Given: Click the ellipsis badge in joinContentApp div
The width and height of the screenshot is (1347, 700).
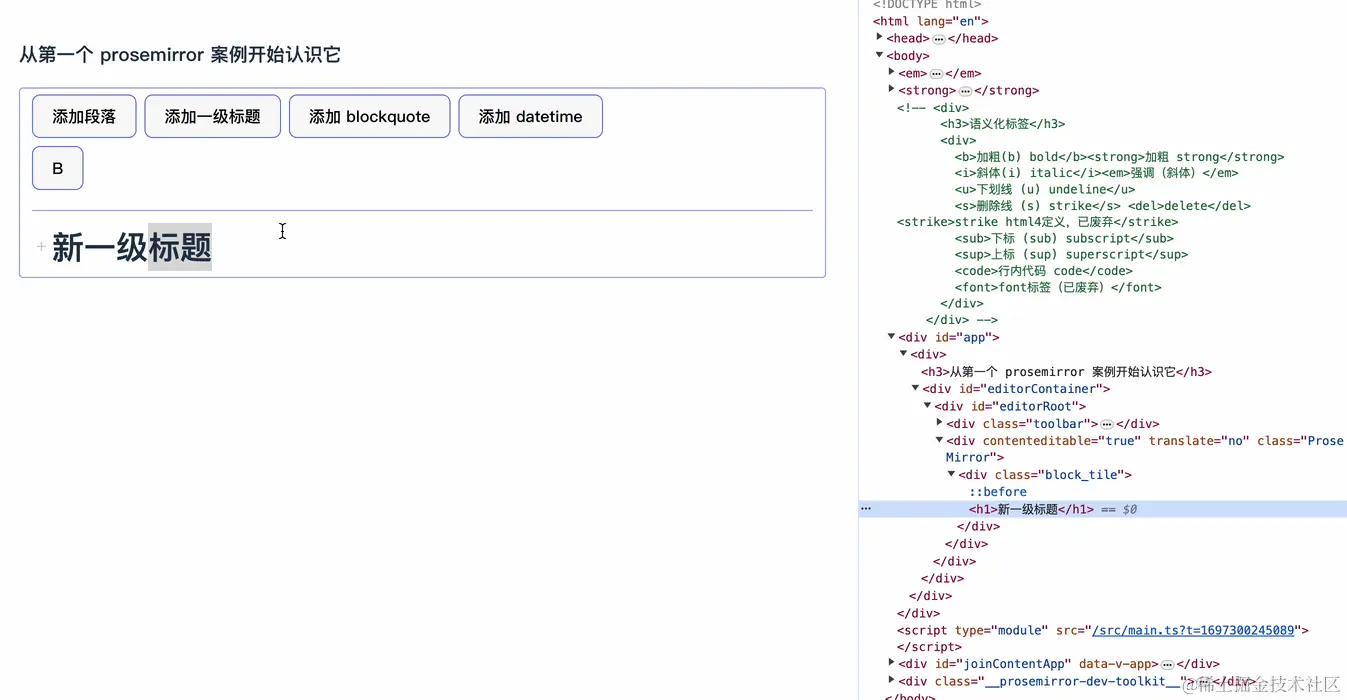Looking at the screenshot, I should (1167, 664).
